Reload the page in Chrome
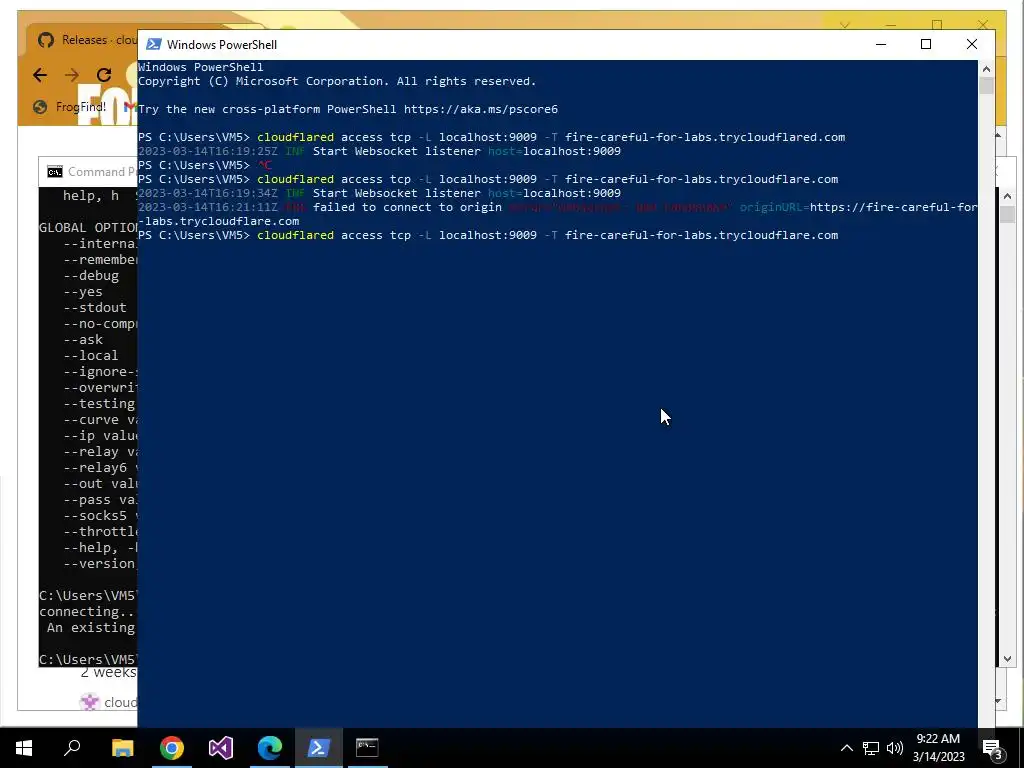This screenshot has width=1024, height=768. click(104, 75)
